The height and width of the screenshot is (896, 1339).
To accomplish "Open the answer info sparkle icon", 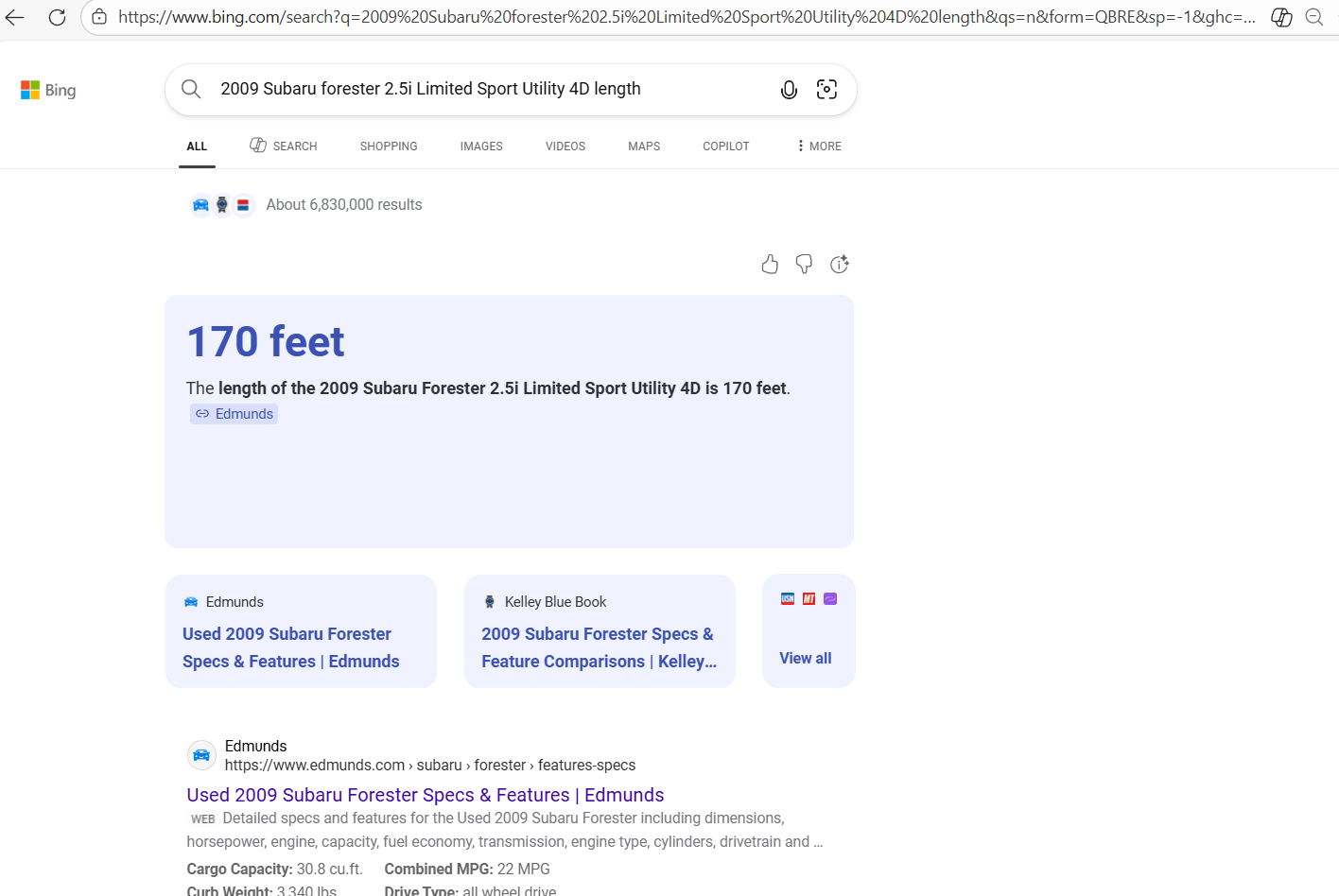I will 839,265.
